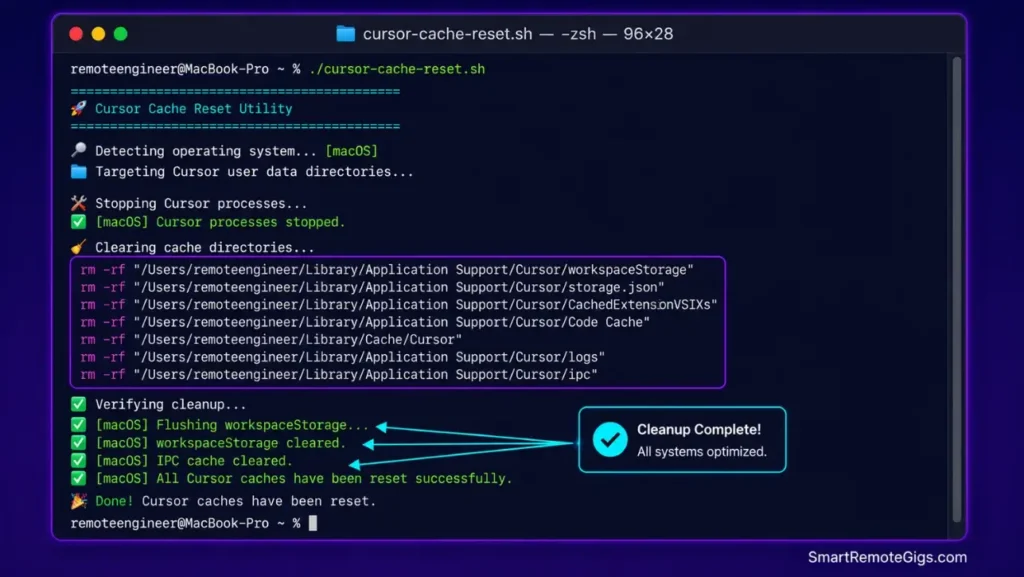Click 'Verifying cleanup...' text
The image size is (1024, 577).
coord(170,405)
